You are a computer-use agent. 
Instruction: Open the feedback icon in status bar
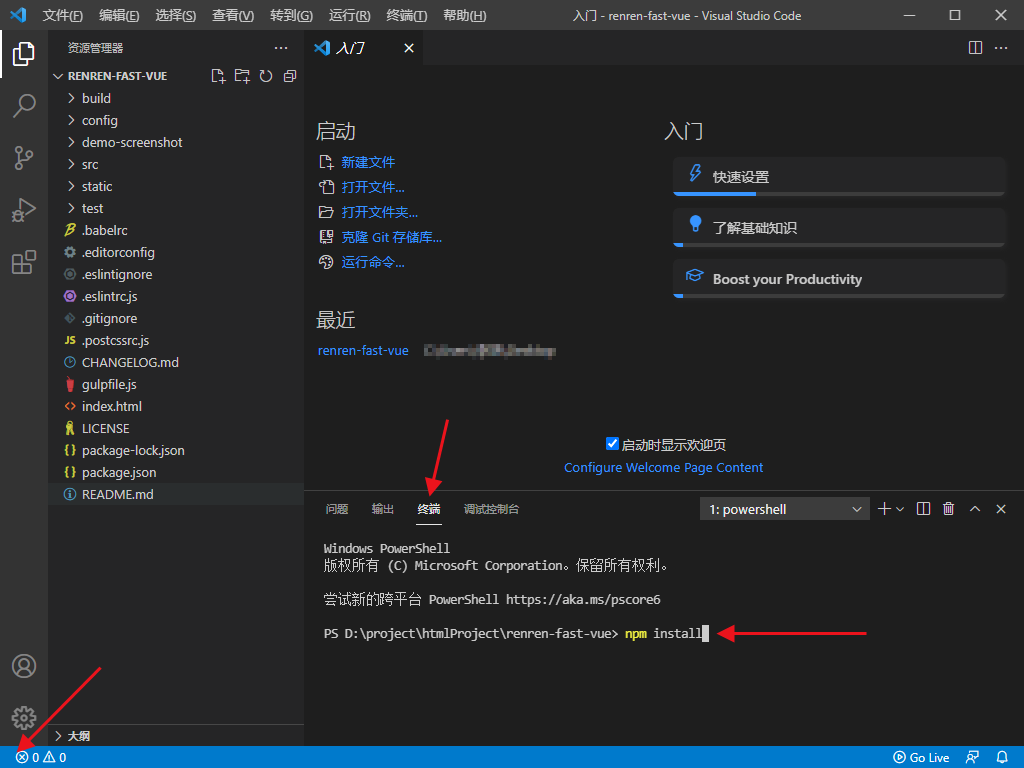972,758
